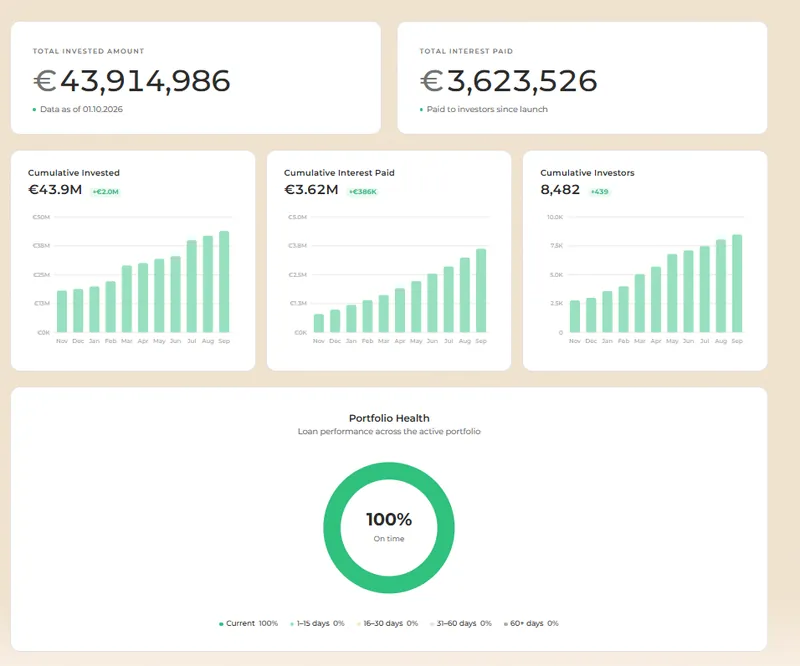The image size is (800, 666).
Task: Click the €25M axis label
Action: (x=41, y=275)
